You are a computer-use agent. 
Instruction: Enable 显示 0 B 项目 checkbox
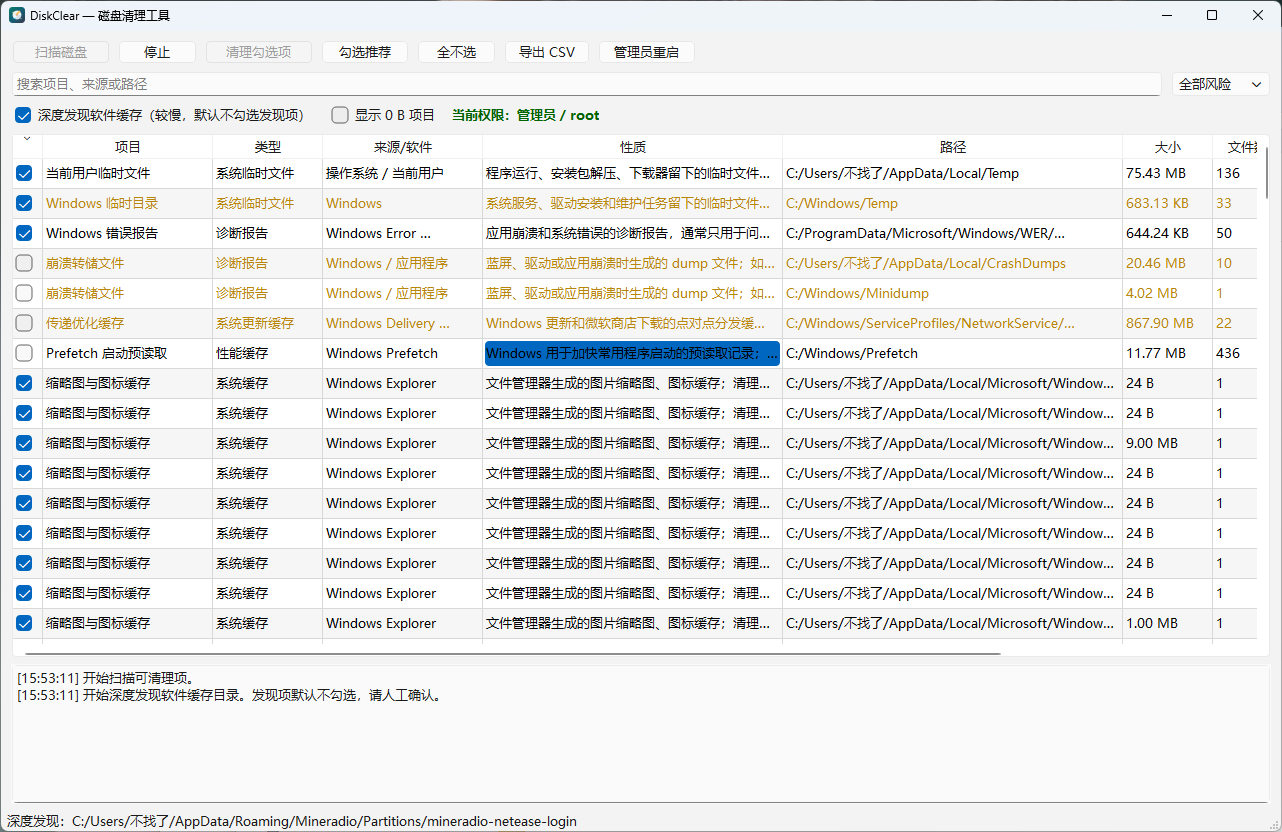click(340, 115)
